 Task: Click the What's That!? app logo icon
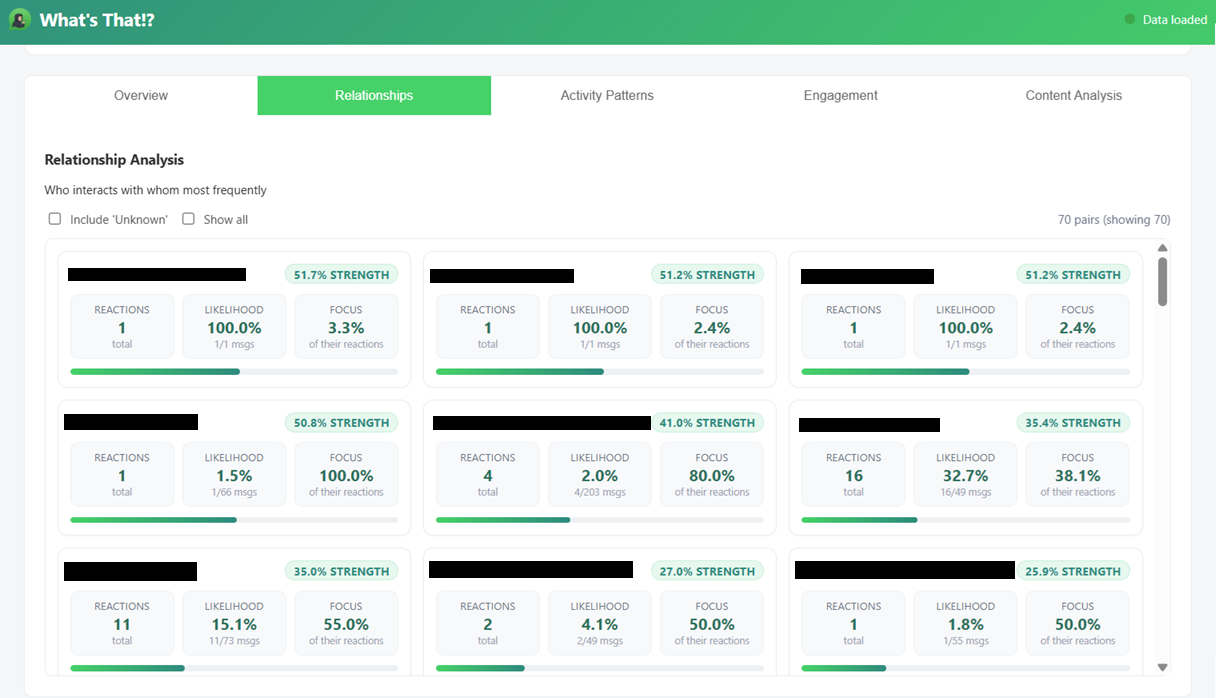click(19, 20)
